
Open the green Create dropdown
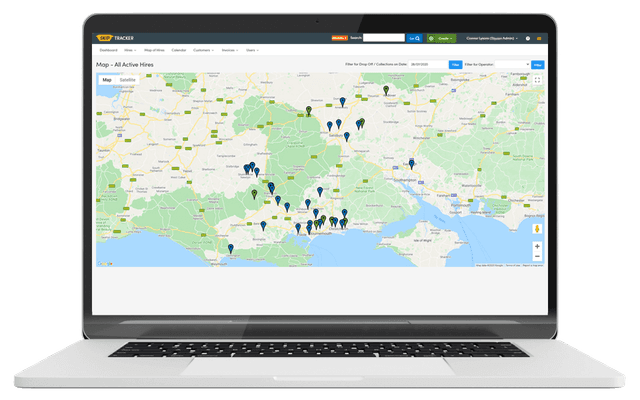(x=440, y=38)
